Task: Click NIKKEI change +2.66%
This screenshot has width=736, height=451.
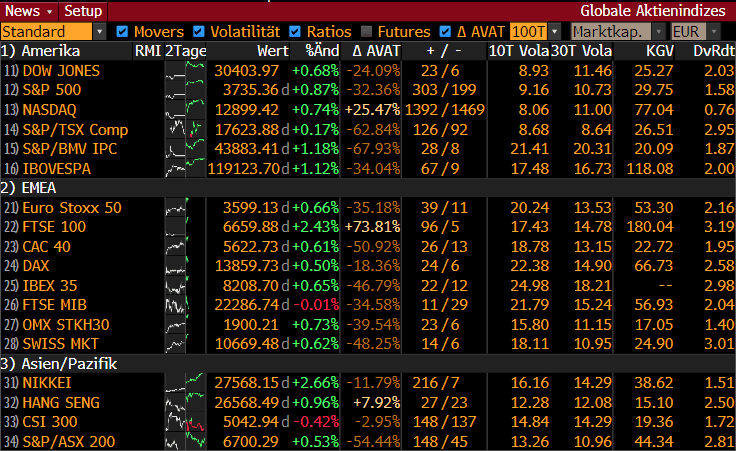Action: 315,382
